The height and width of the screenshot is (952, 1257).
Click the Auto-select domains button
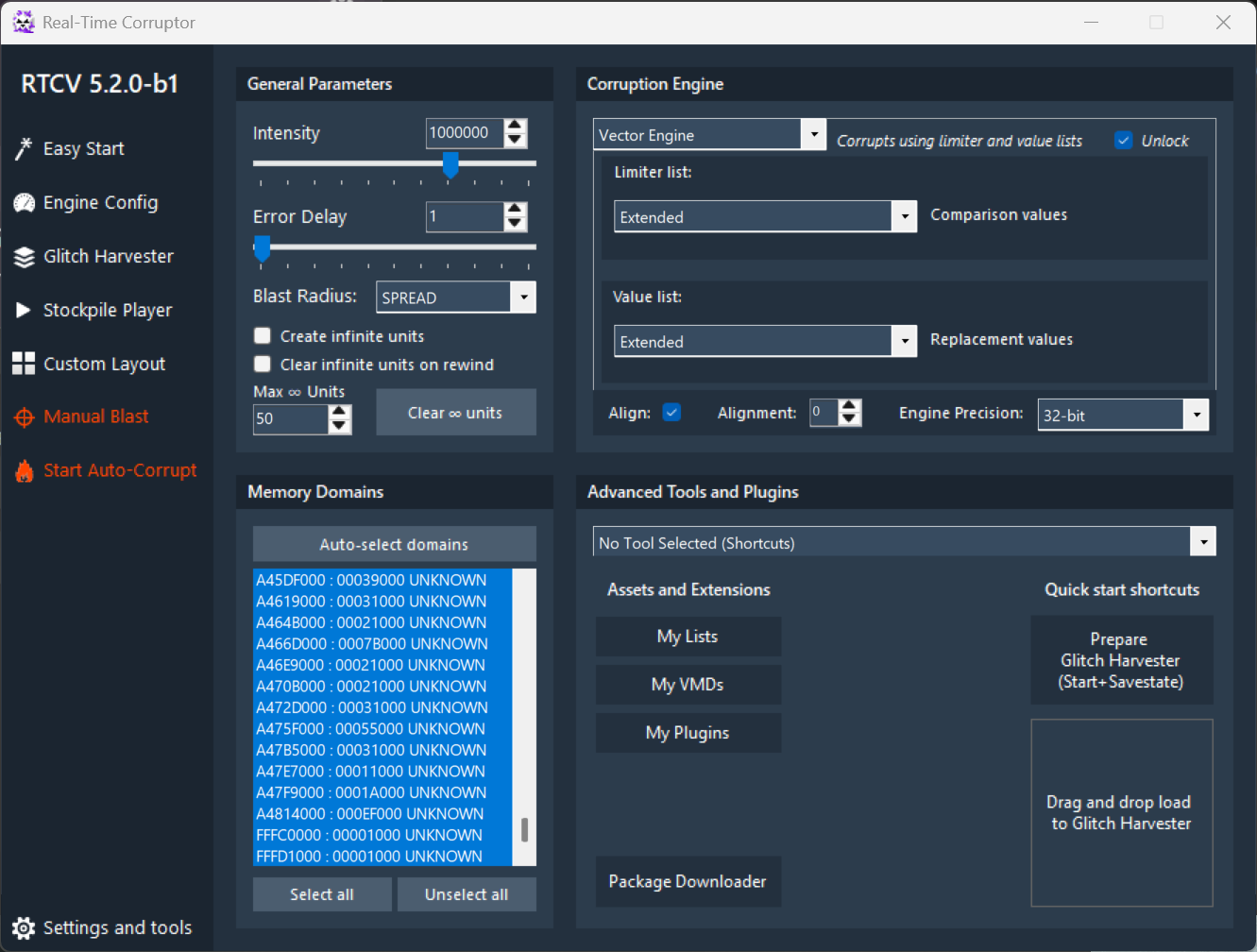pos(394,545)
